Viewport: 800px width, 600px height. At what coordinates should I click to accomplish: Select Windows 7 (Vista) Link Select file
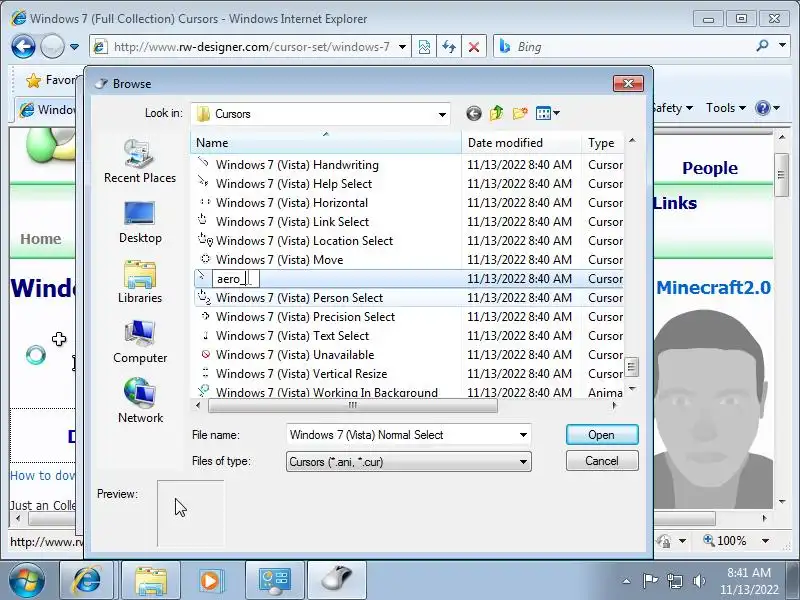click(292, 221)
